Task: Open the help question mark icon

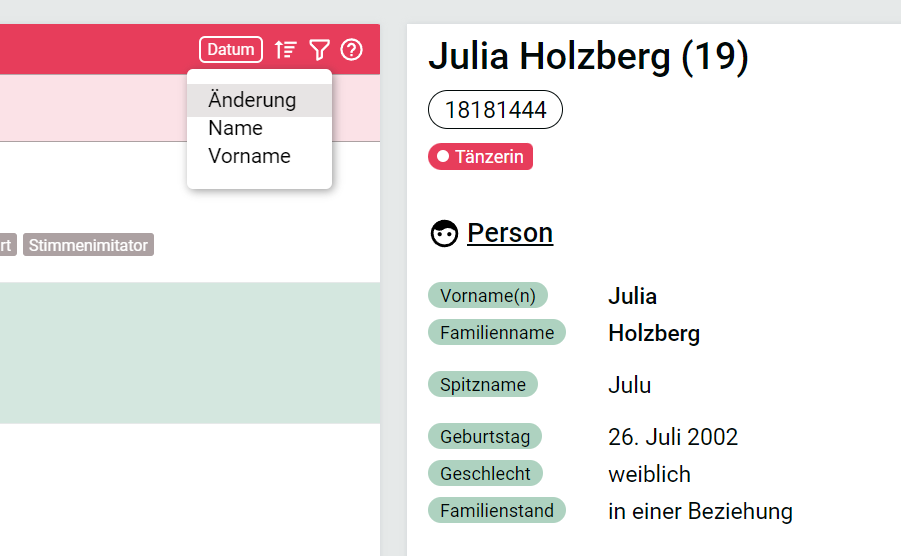Action: tap(352, 50)
